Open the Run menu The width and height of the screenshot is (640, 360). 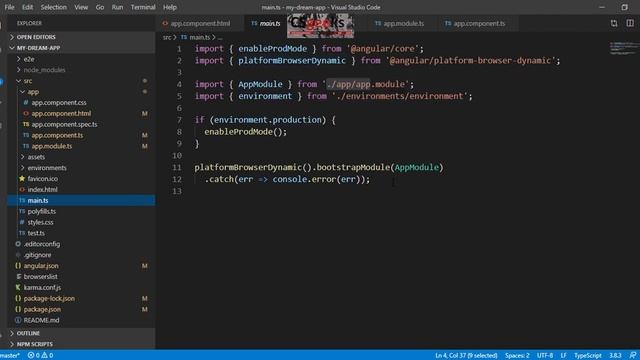[x=117, y=7]
